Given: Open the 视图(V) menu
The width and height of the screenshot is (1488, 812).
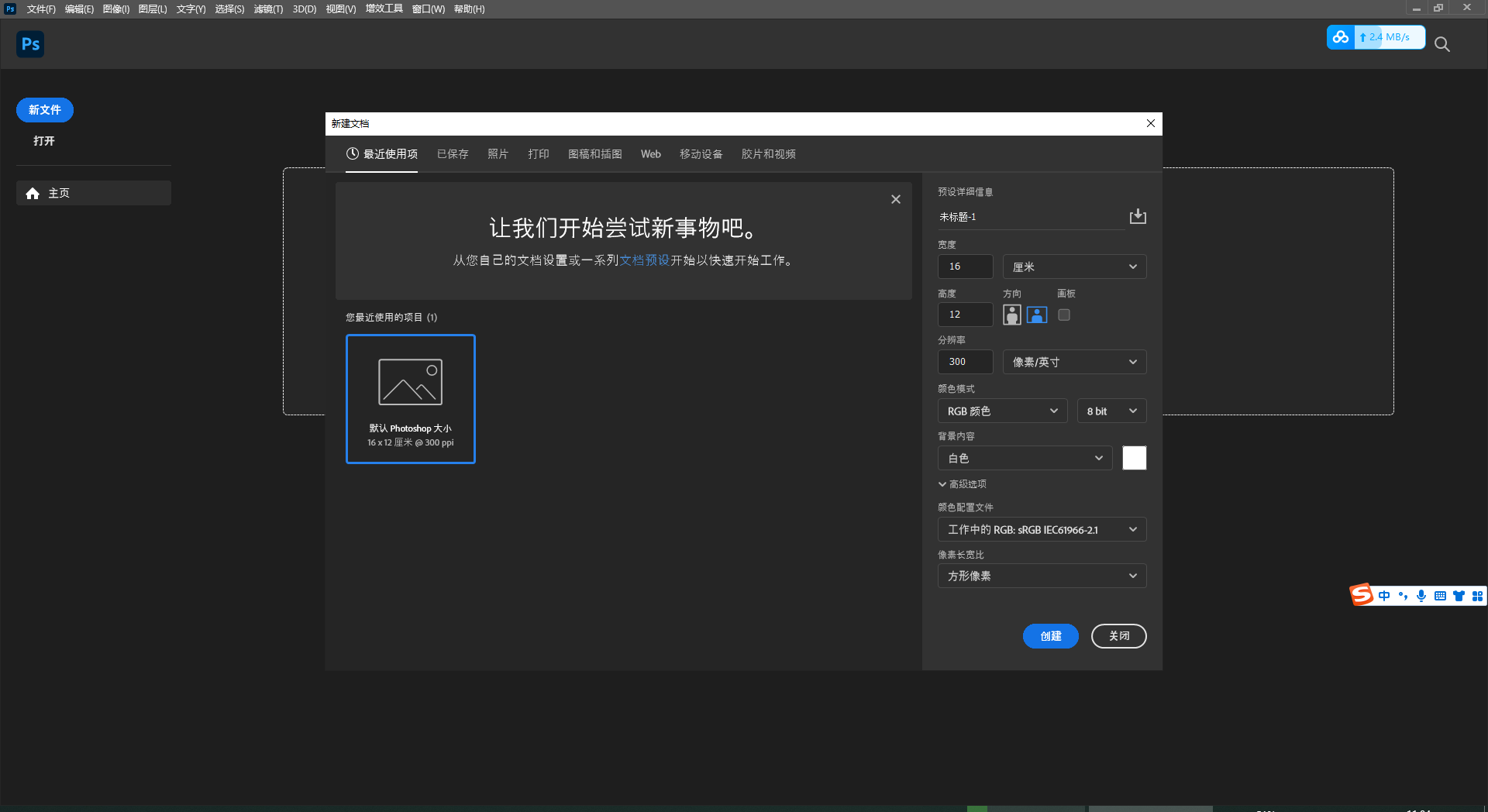Looking at the screenshot, I should tap(341, 9).
